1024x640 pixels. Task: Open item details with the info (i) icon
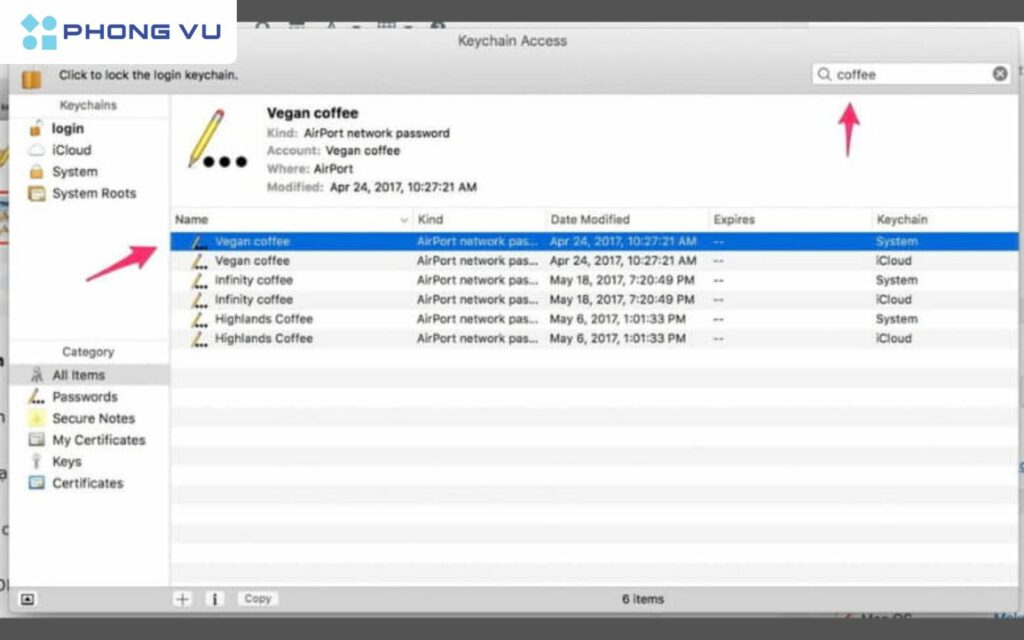pyautogui.click(x=215, y=598)
